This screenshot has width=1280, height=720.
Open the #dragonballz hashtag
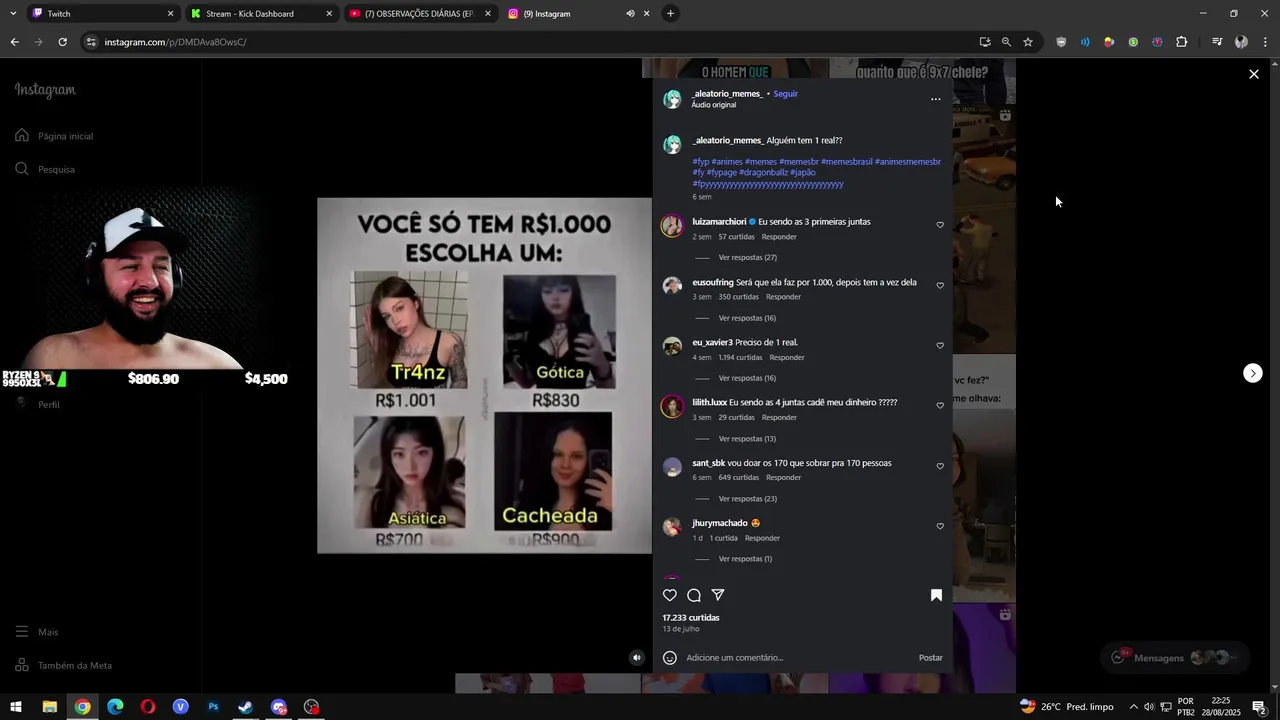[x=763, y=173]
